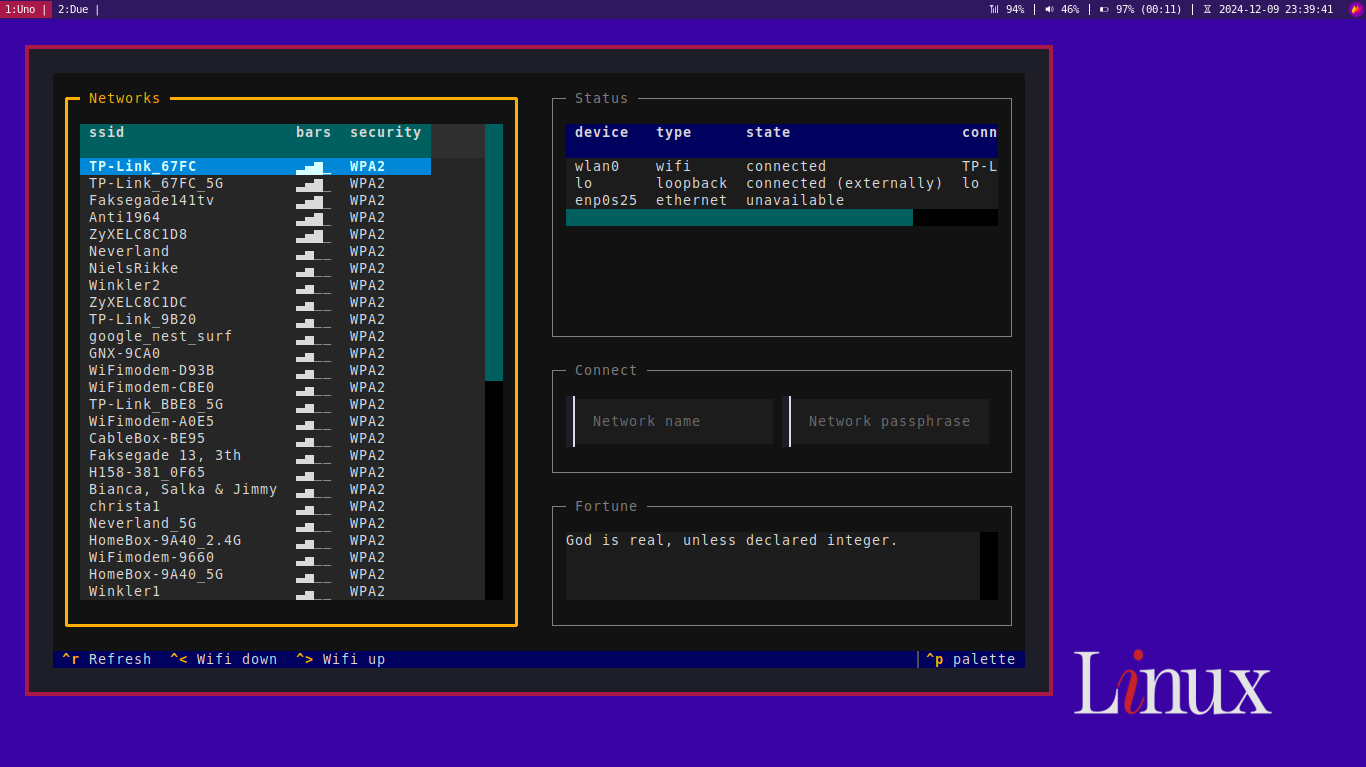This screenshot has height=767, width=1366.
Task: Click the battery icon in top bar
Action: 1104,9
